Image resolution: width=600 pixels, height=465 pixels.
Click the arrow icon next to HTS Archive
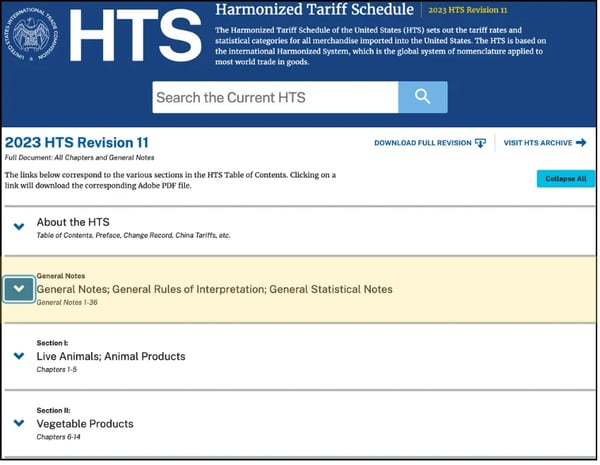click(581, 142)
